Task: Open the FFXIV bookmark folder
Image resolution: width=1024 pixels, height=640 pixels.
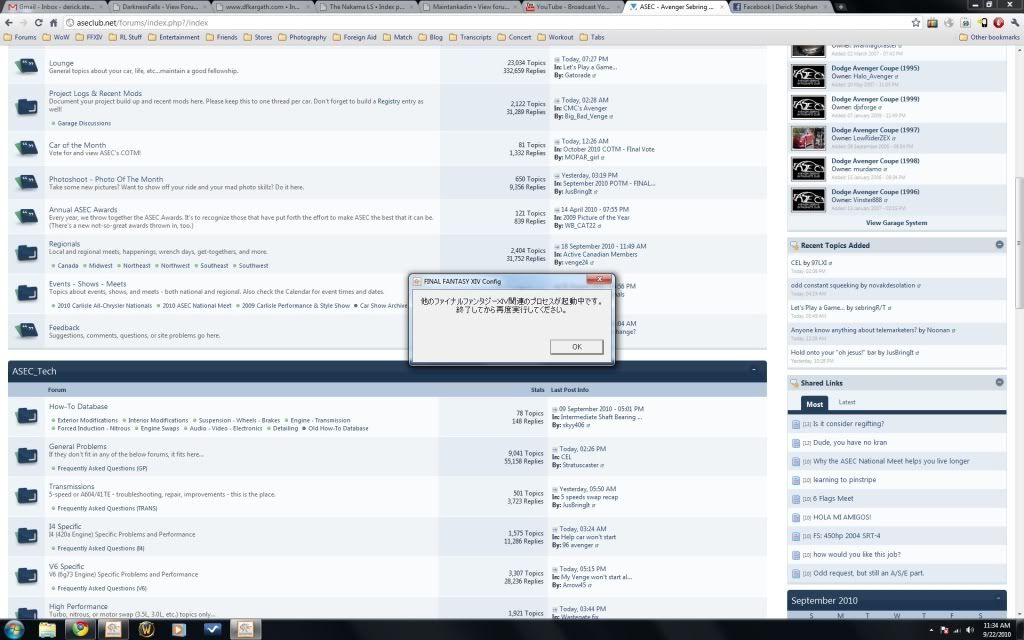Action: click(89, 37)
